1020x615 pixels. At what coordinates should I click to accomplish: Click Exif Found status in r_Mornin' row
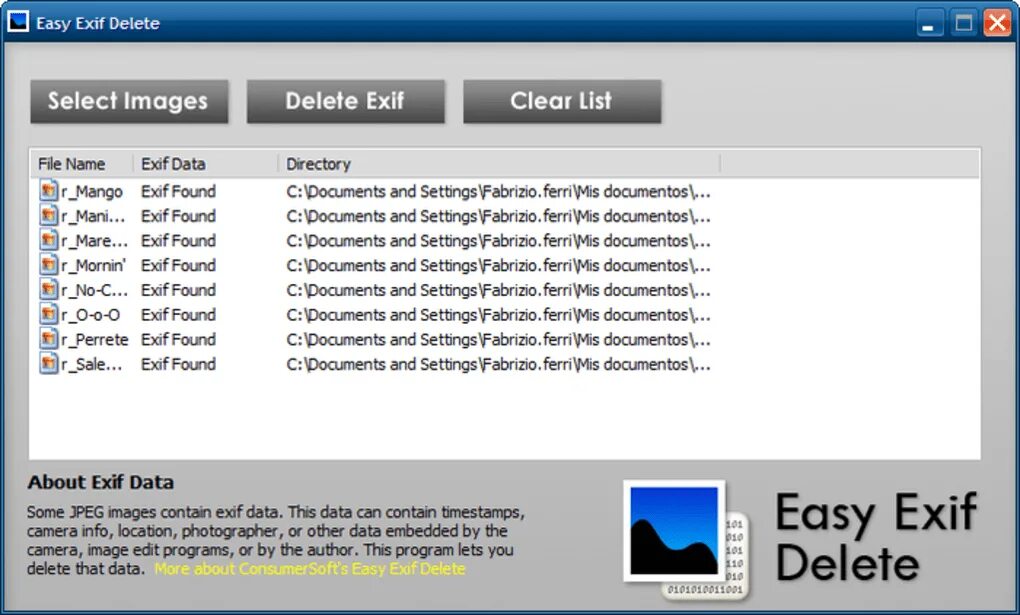click(x=178, y=266)
